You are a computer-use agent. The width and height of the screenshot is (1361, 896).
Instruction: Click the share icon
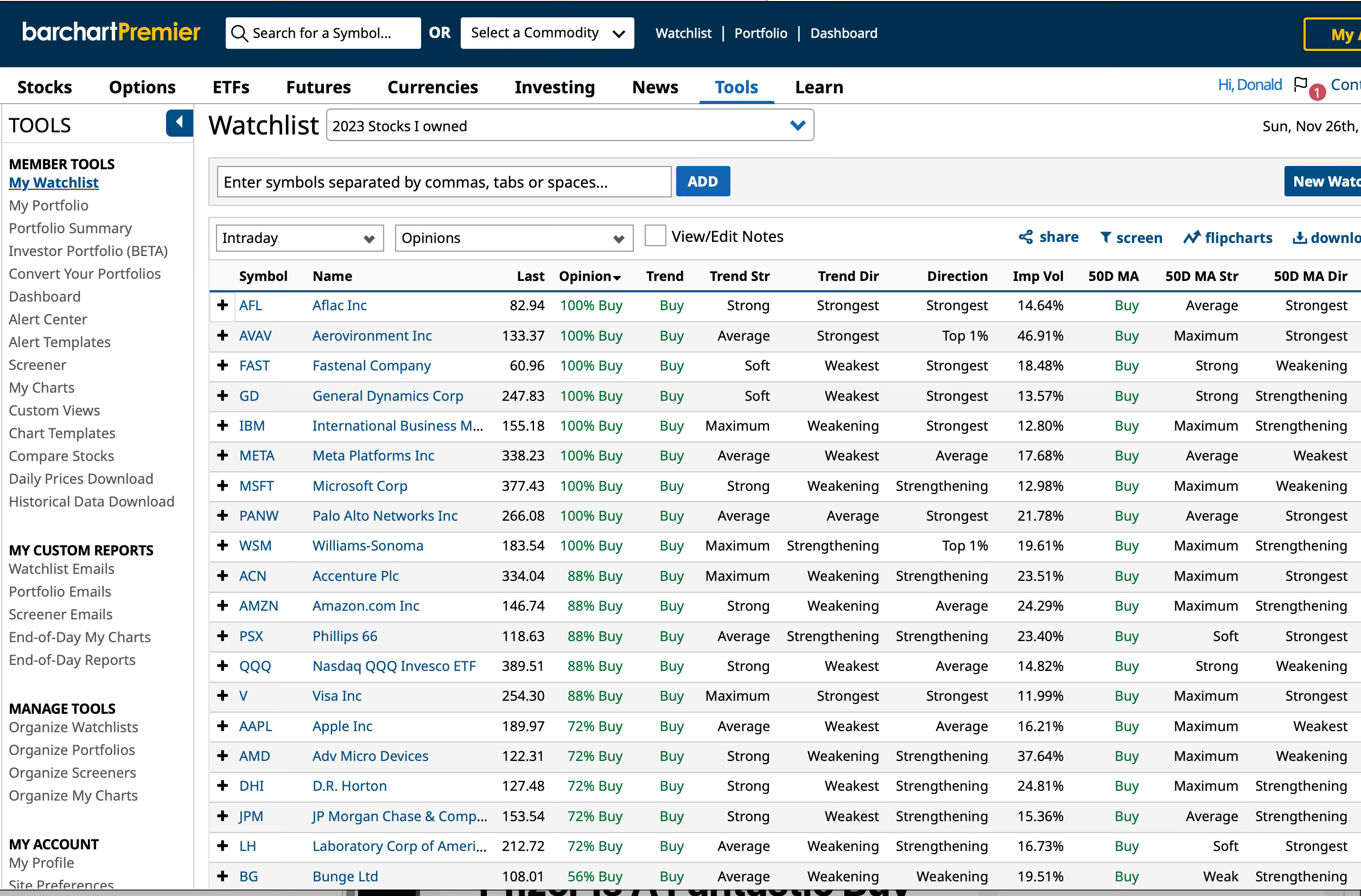[x=1026, y=237]
